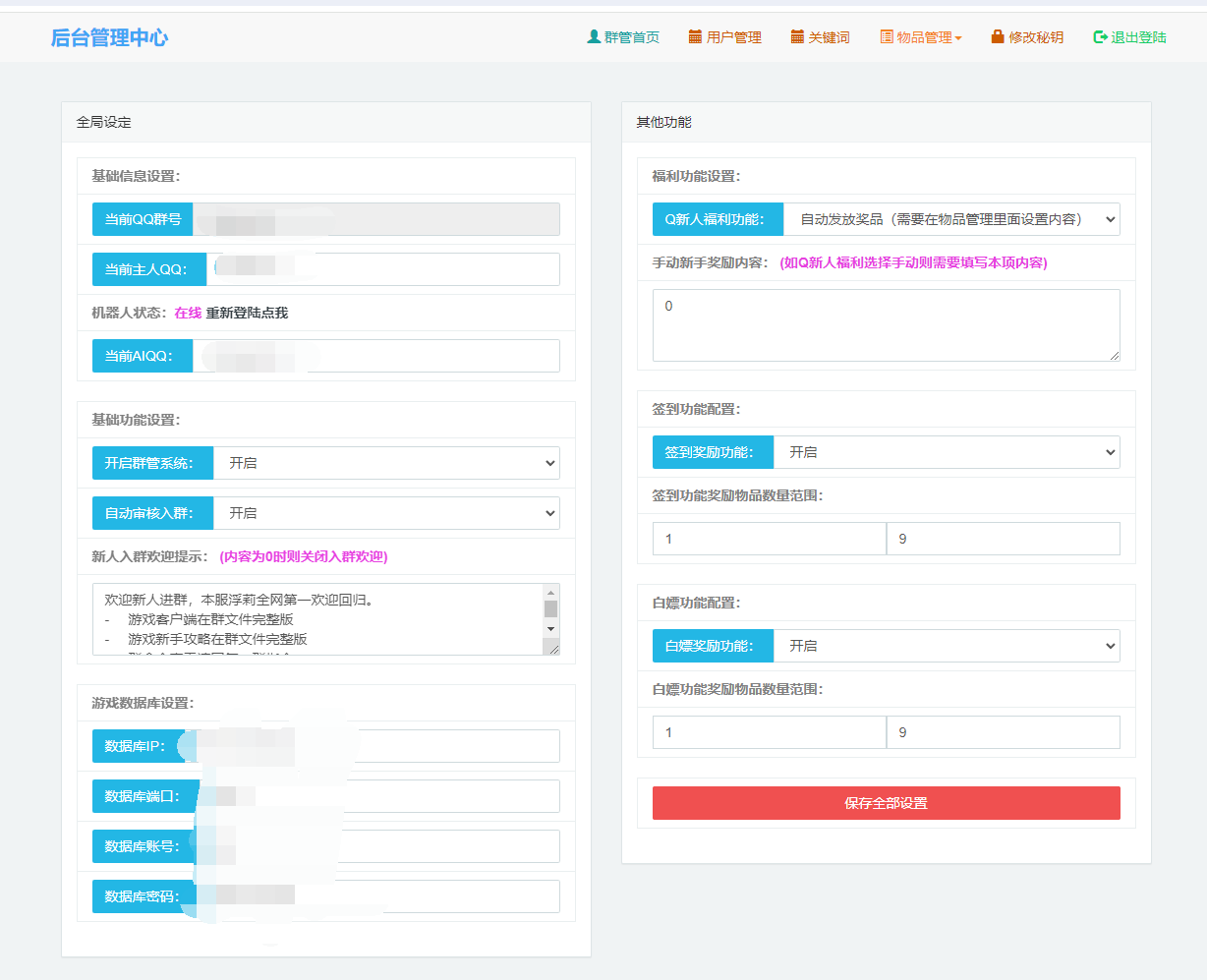Go to the 用户管理 page
This screenshot has width=1207, height=980.
[733, 37]
